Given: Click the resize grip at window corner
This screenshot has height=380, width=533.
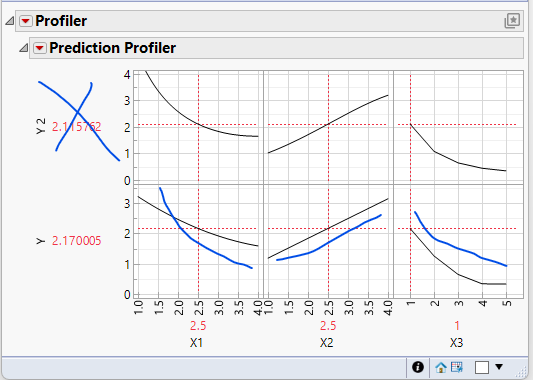Looking at the screenshot, I should pyautogui.click(x=520, y=373).
